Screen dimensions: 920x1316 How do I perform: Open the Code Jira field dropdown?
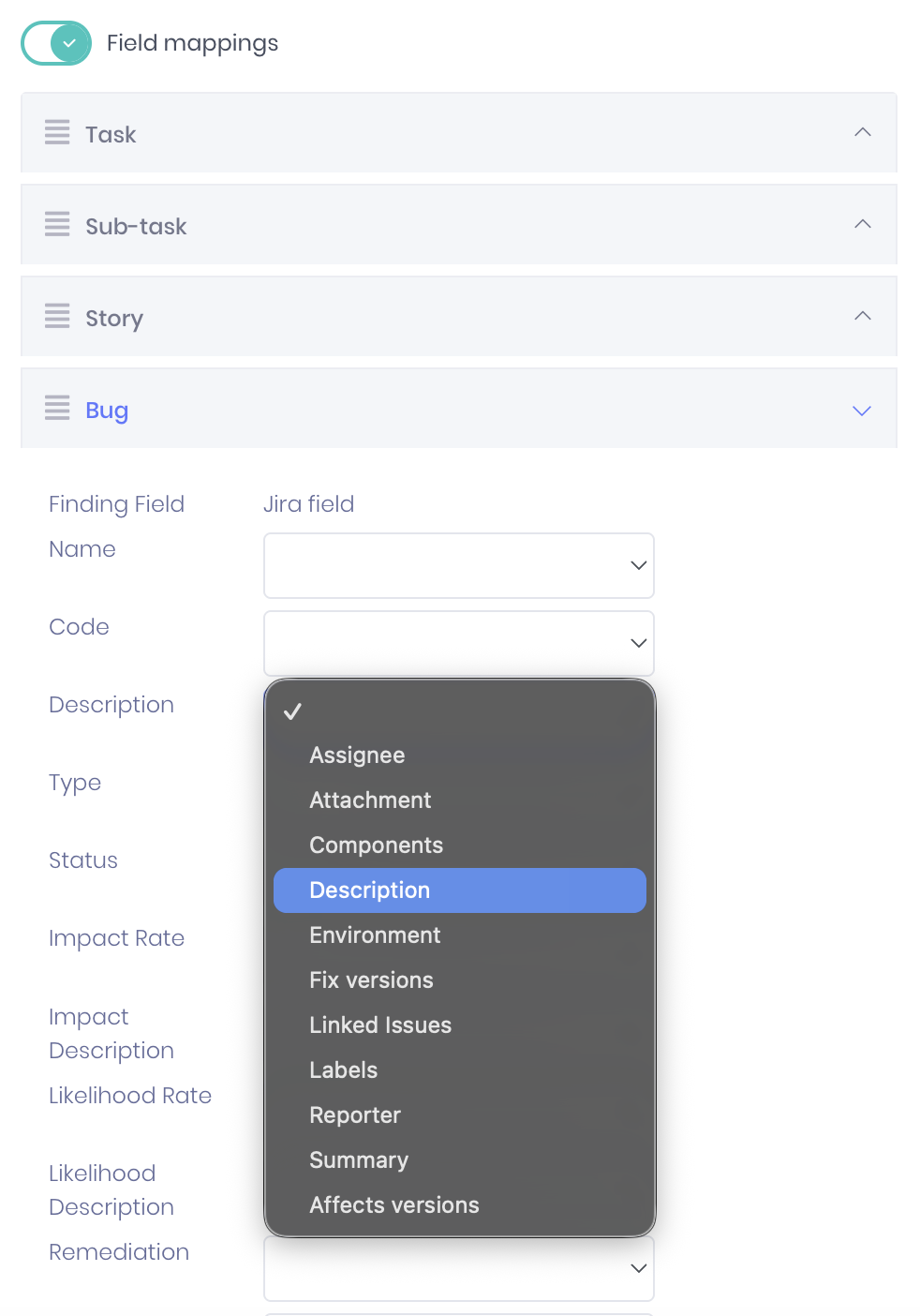pos(459,643)
